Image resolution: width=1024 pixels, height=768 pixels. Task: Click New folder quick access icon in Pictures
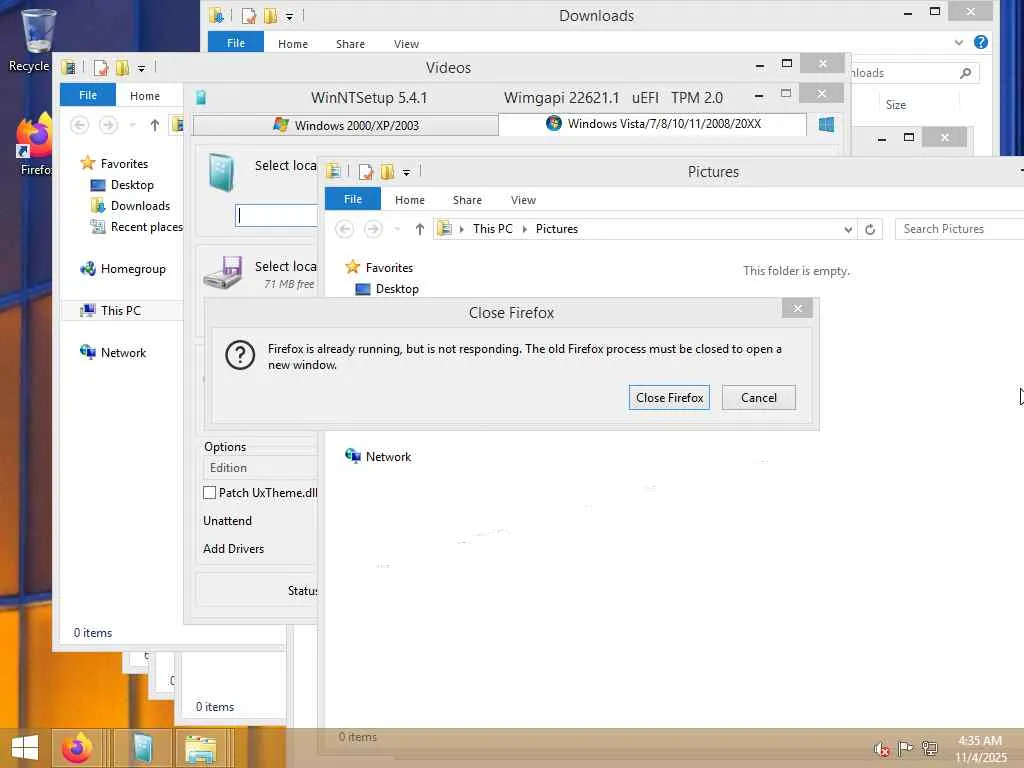tap(387, 172)
